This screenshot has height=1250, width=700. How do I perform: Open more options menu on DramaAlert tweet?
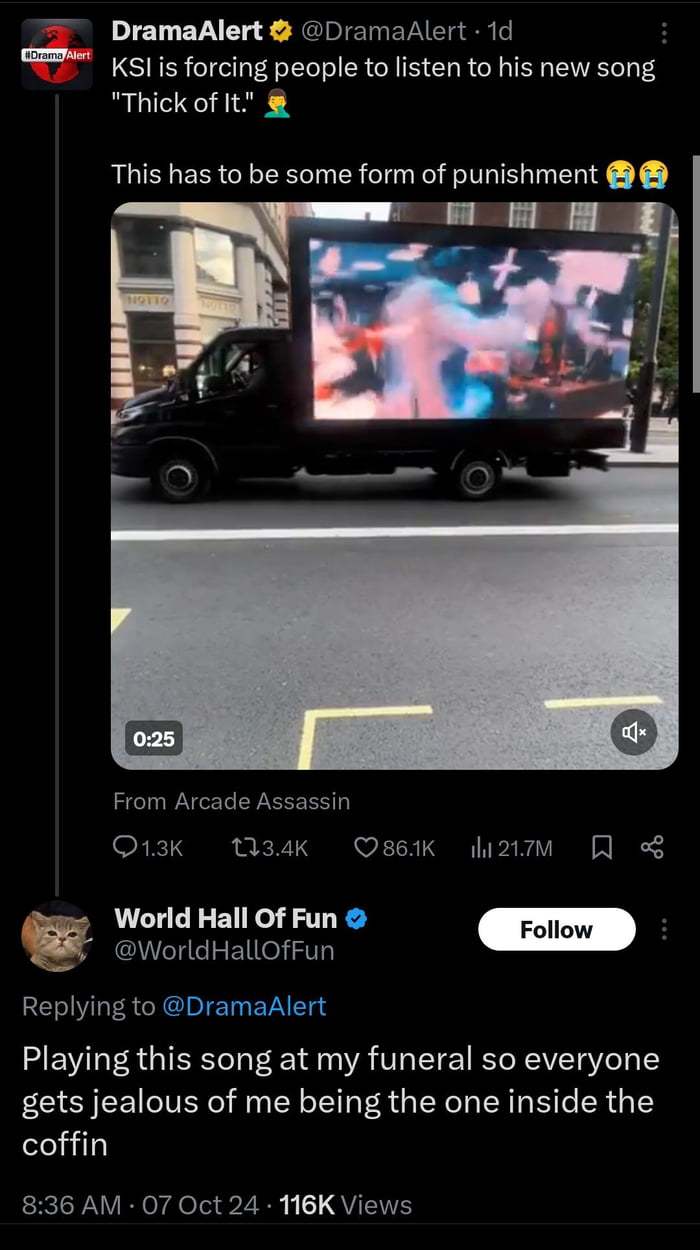(664, 33)
